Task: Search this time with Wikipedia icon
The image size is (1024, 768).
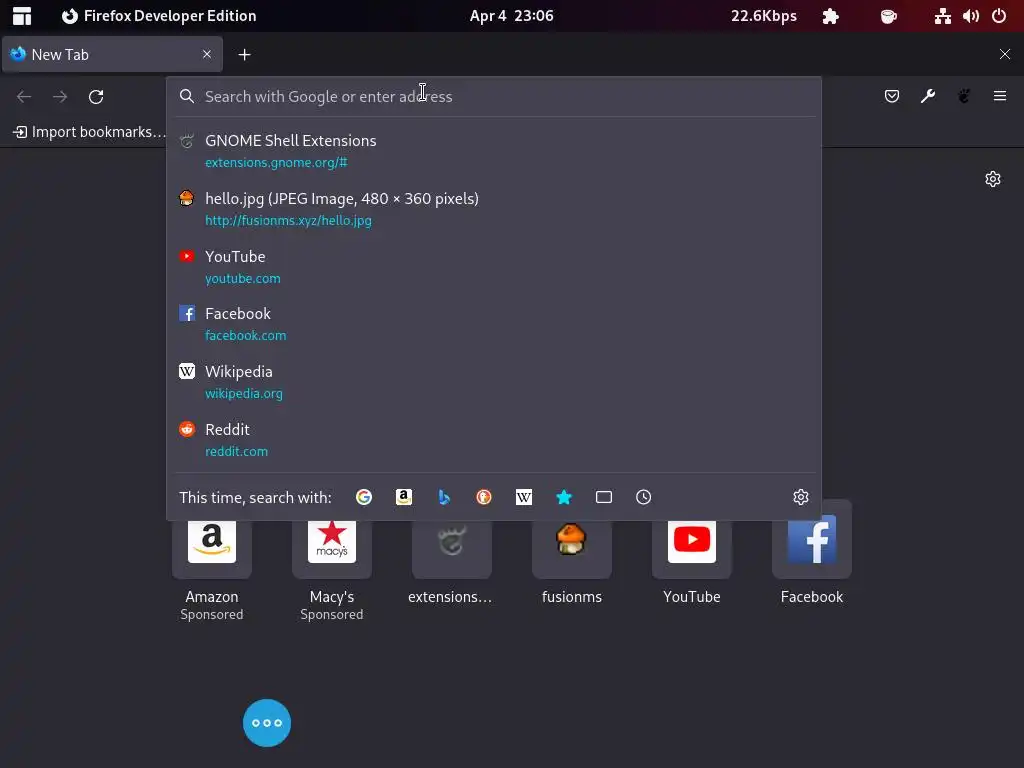Action: tap(524, 498)
